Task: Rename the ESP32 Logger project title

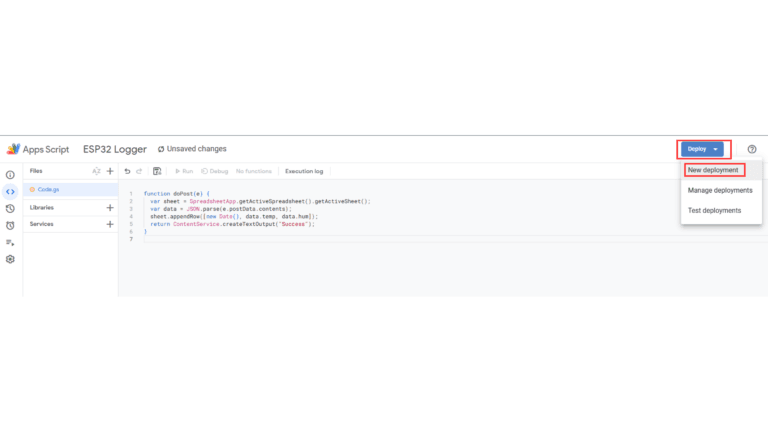Action: (x=115, y=149)
